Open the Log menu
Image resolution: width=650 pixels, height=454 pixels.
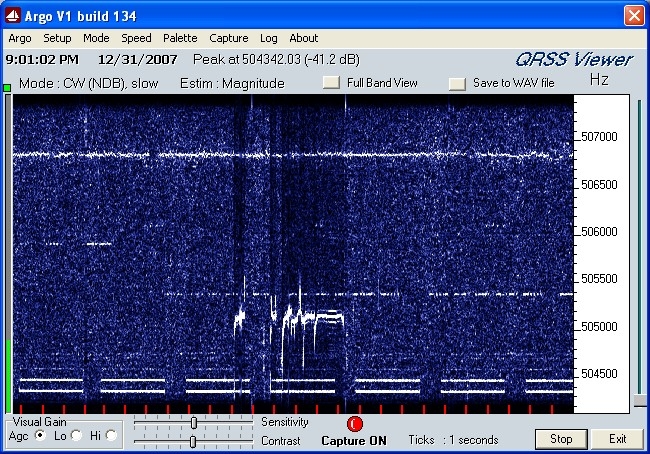[x=269, y=38]
